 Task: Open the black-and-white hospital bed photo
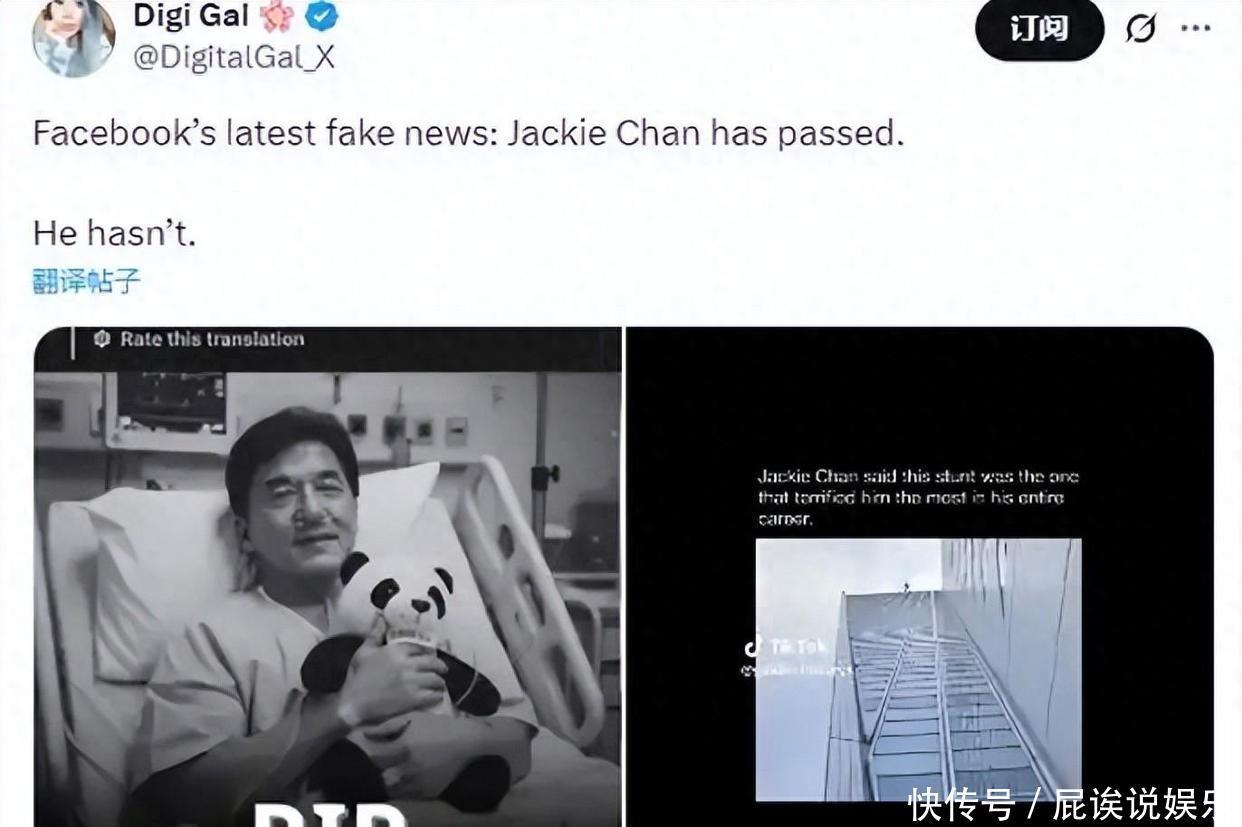coord(327,577)
